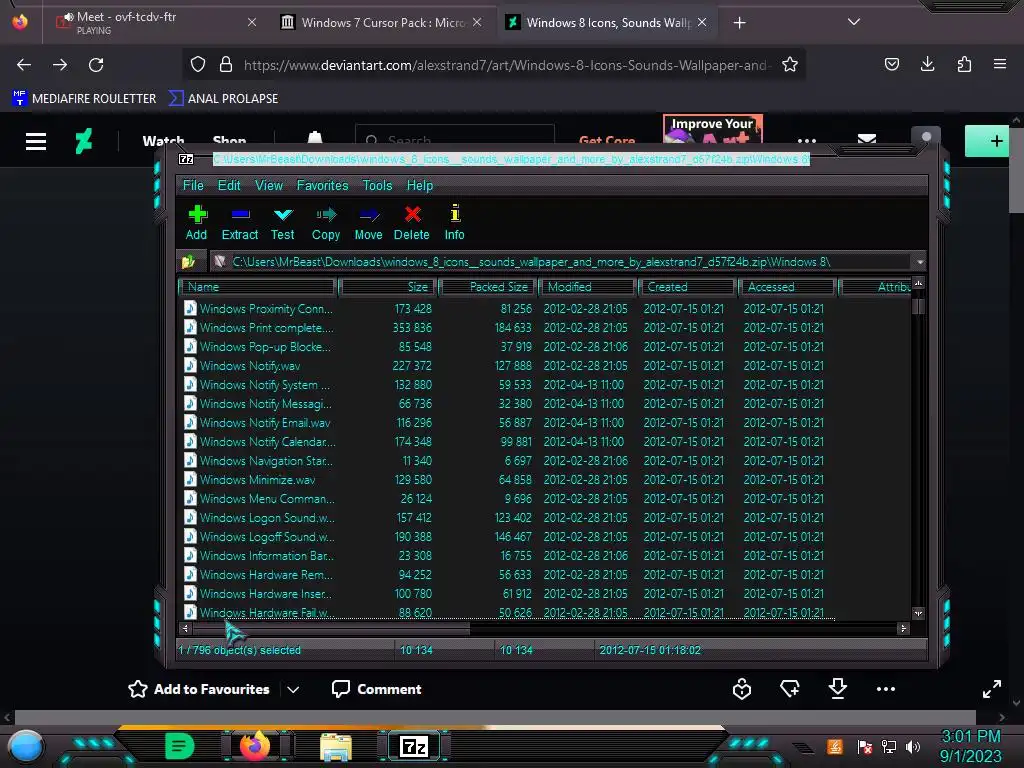Open the Favorites menu
The height and width of the screenshot is (768, 1024).
coord(323,185)
